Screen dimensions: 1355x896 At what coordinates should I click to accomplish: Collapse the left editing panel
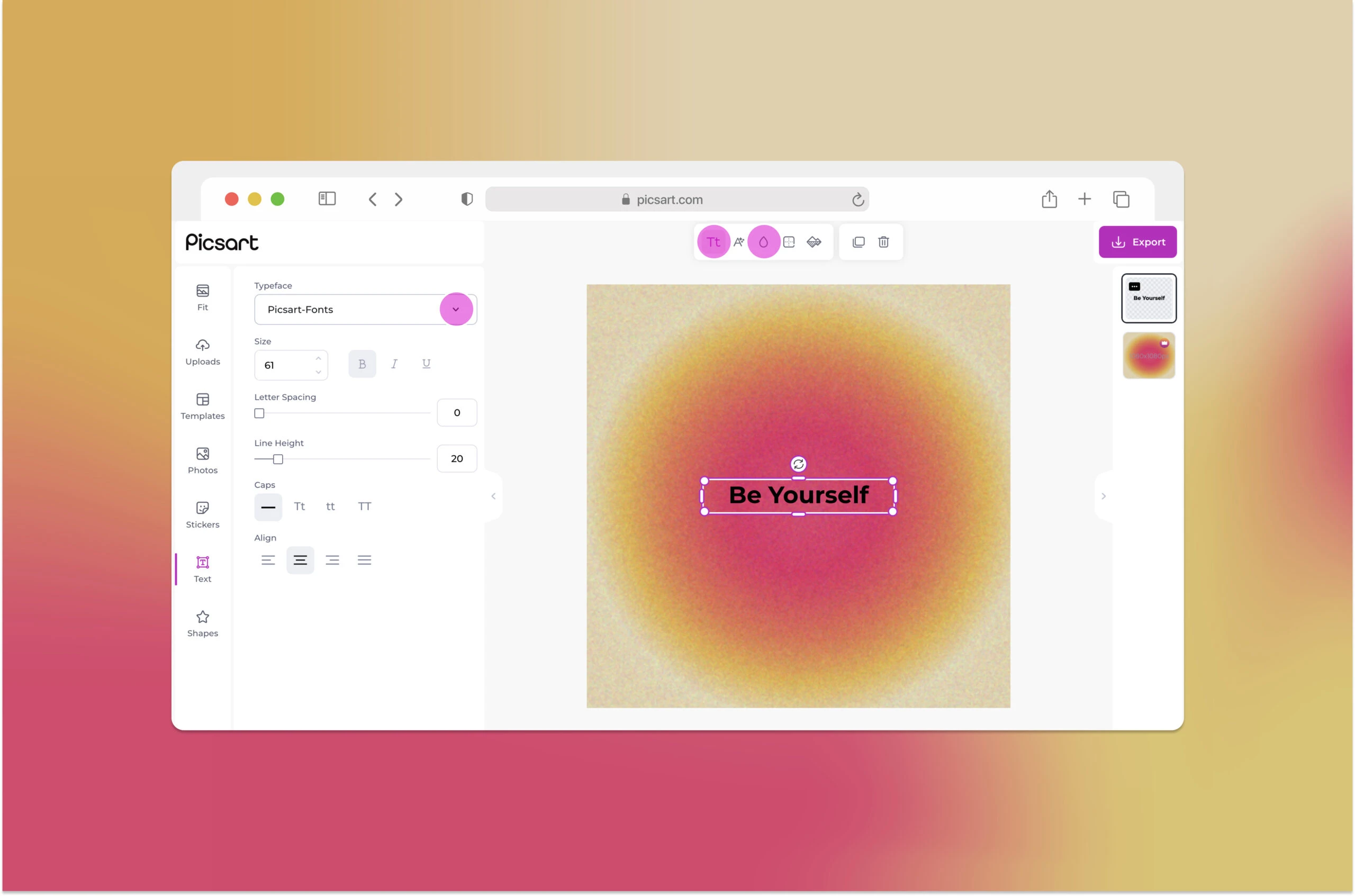click(x=493, y=495)
